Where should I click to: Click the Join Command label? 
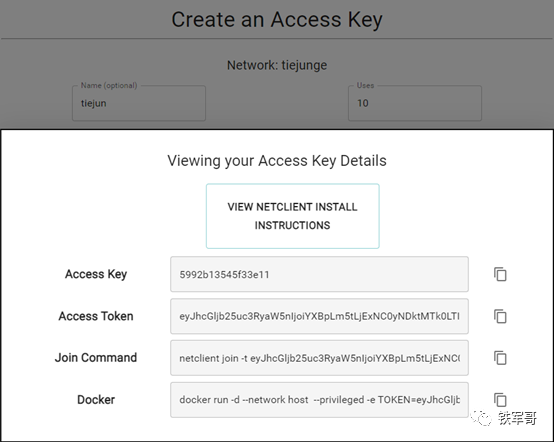coord(96,358)
